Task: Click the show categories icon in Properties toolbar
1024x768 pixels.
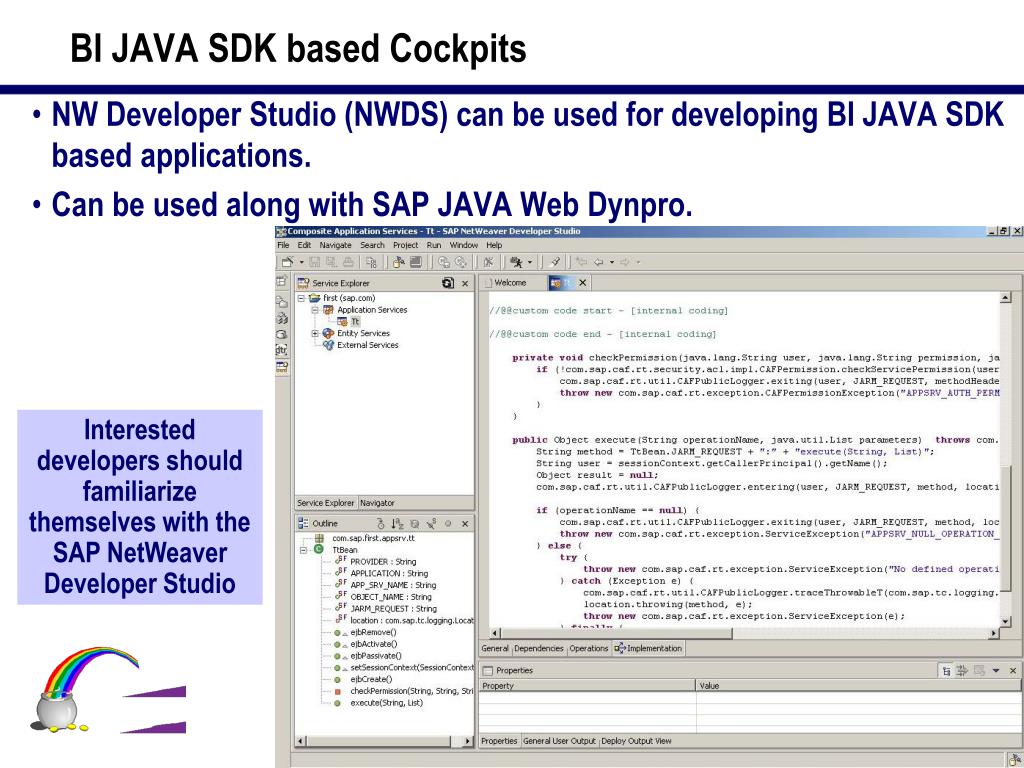Action: pos(946,671)
